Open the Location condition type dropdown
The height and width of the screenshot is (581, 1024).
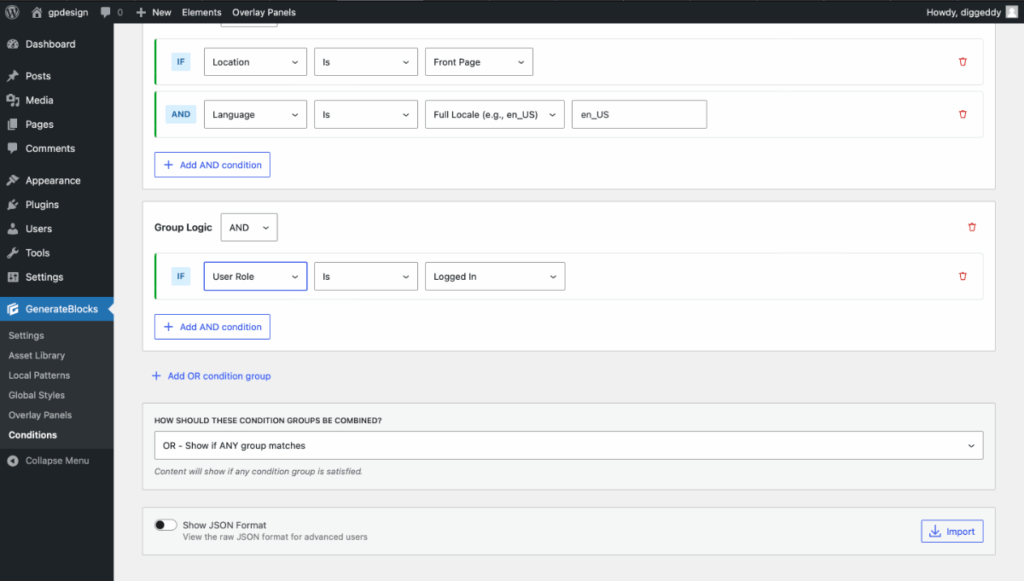[255, 62]
